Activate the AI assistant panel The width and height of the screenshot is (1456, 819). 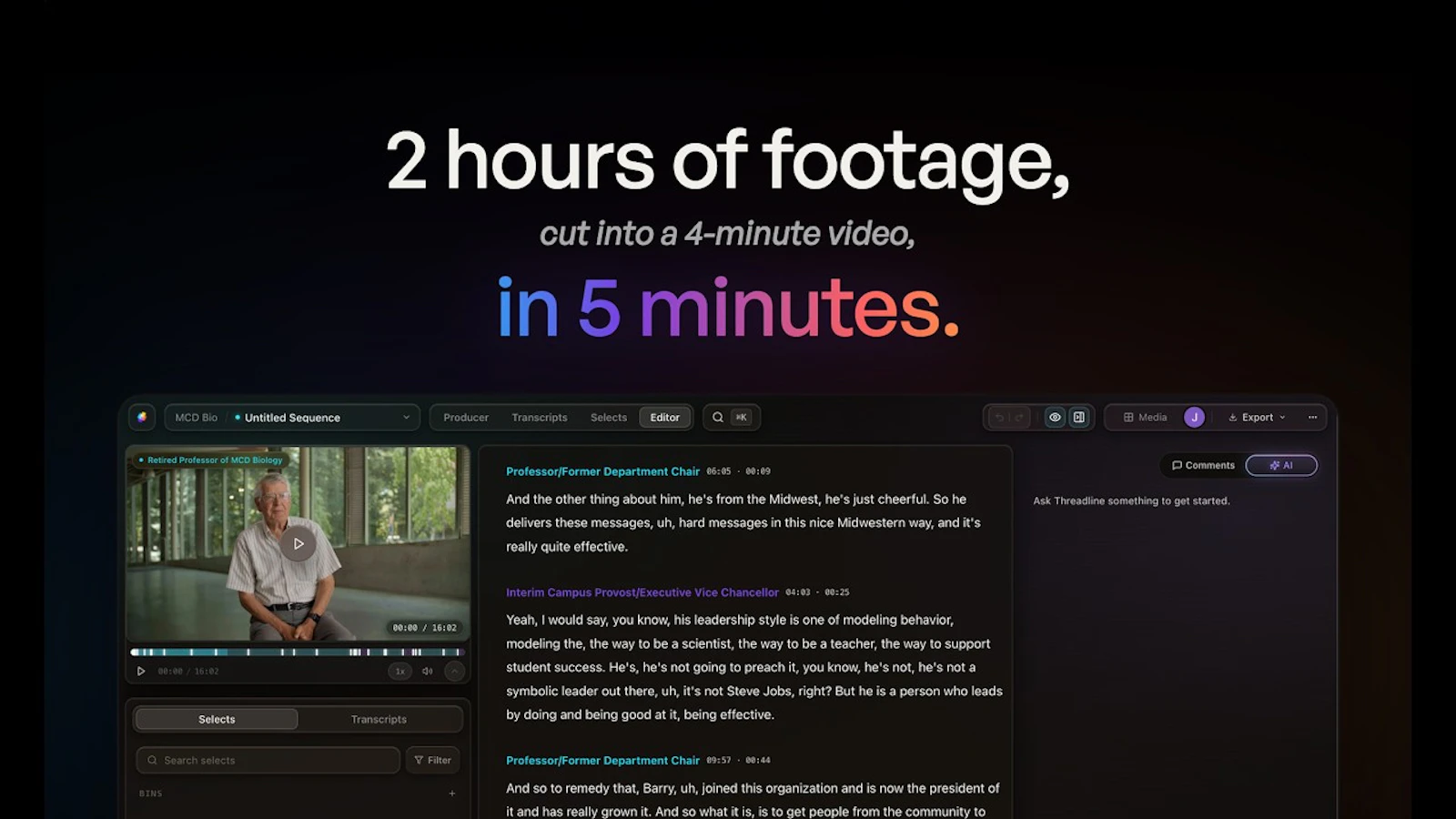[x=1281, y=465]
